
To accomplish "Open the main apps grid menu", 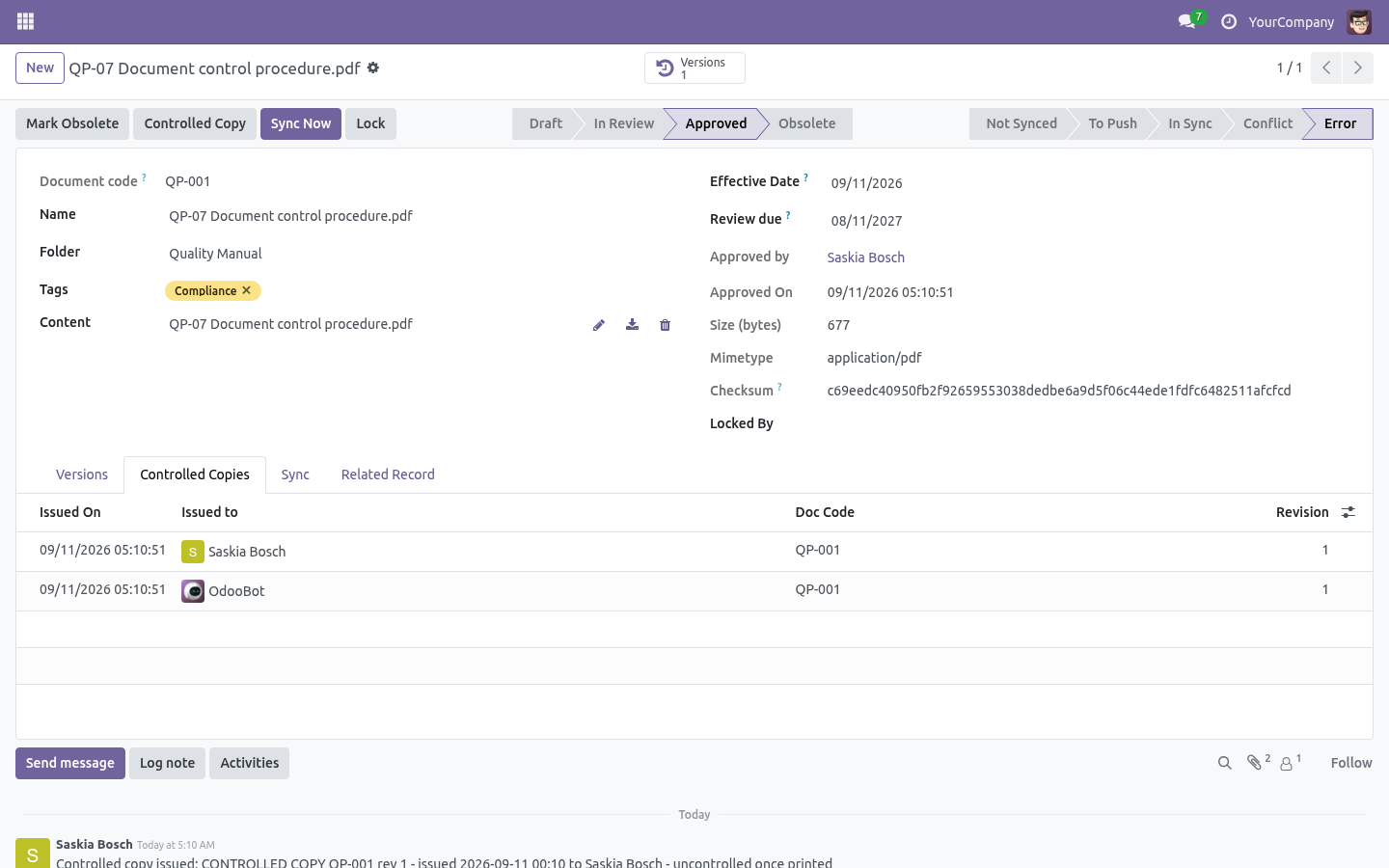I will coord(26,21).
